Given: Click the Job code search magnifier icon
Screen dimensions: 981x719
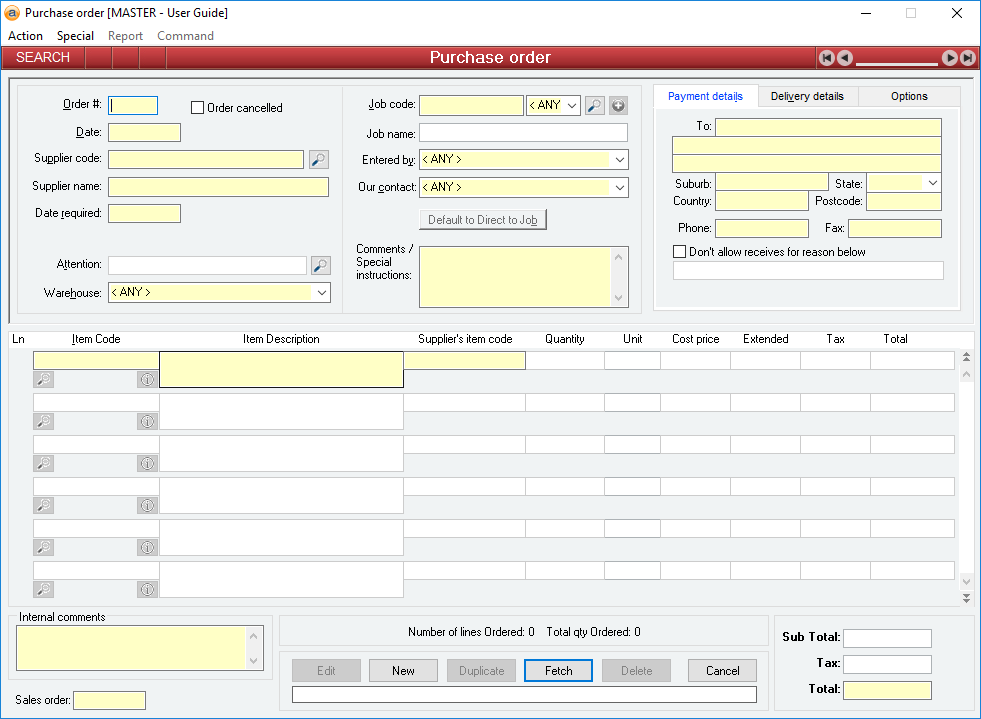Looking at the screenshot, I should [x=595, y=105].
